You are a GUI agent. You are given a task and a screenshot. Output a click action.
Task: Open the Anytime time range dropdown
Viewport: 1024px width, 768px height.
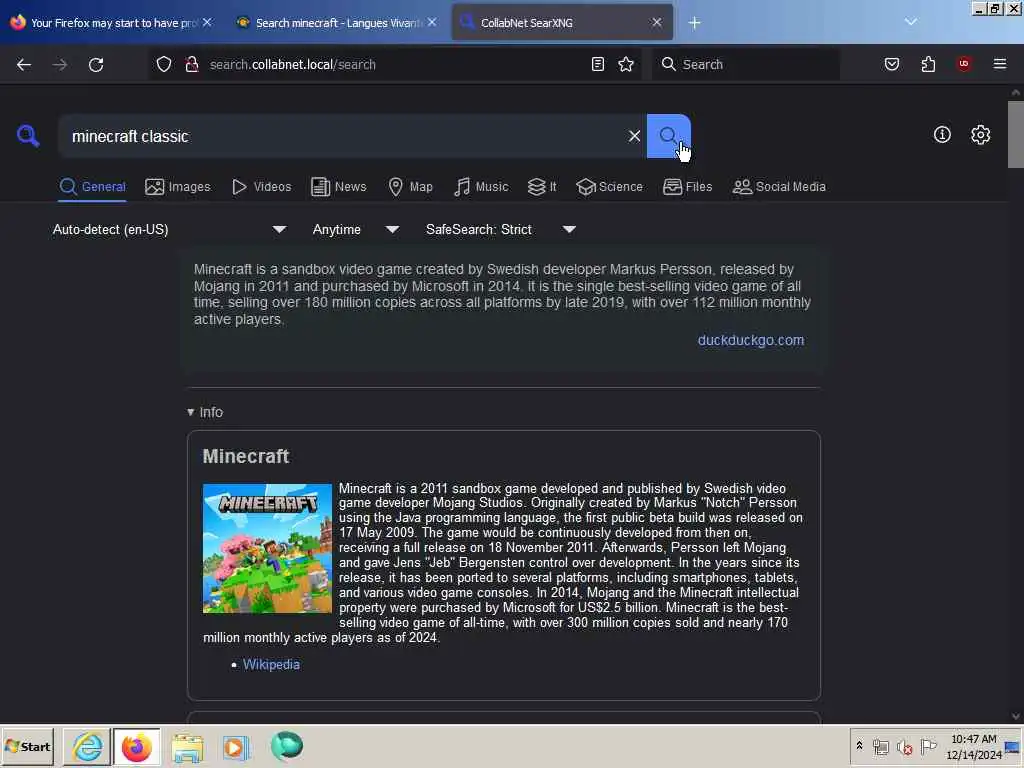point(355,229)
